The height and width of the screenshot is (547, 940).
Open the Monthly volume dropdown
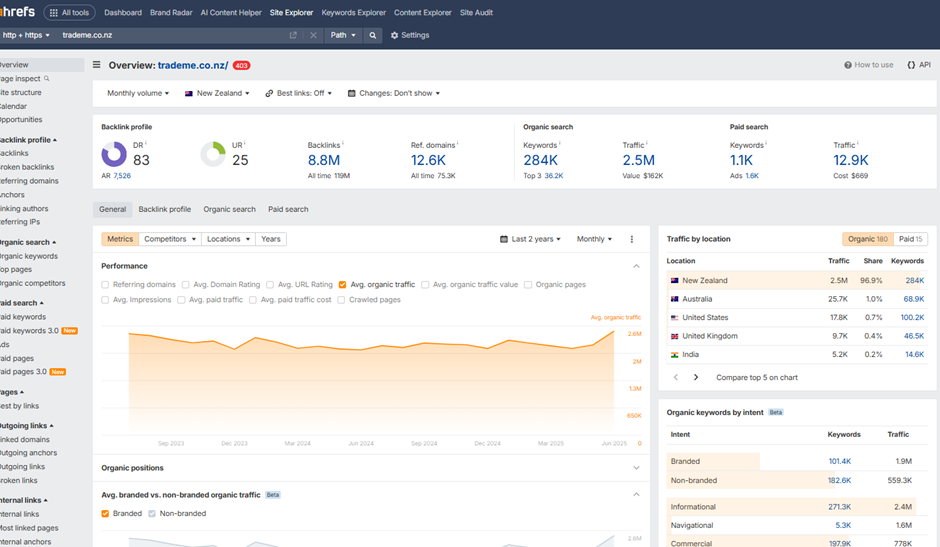tap(138, 94)
